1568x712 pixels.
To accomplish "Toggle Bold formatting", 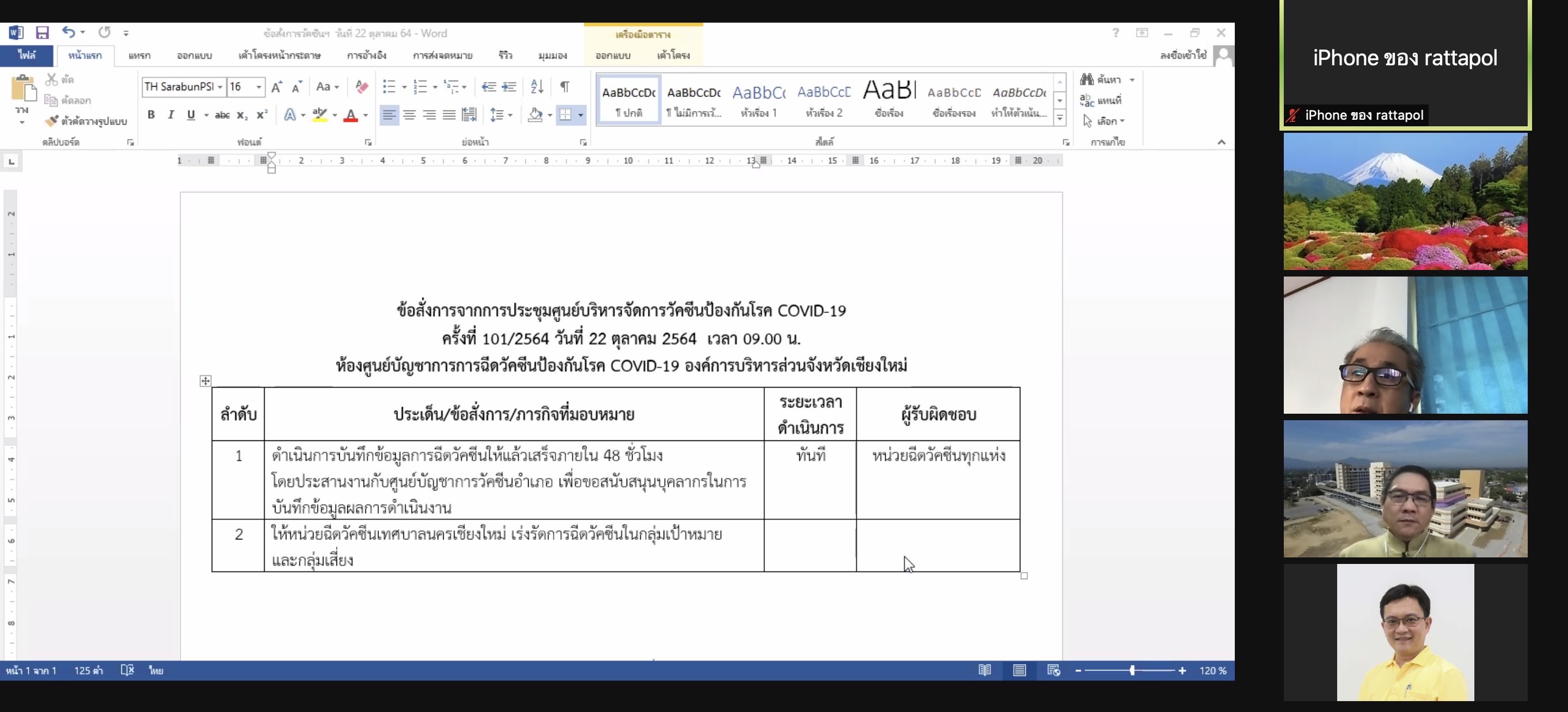I will click(151, 114).
